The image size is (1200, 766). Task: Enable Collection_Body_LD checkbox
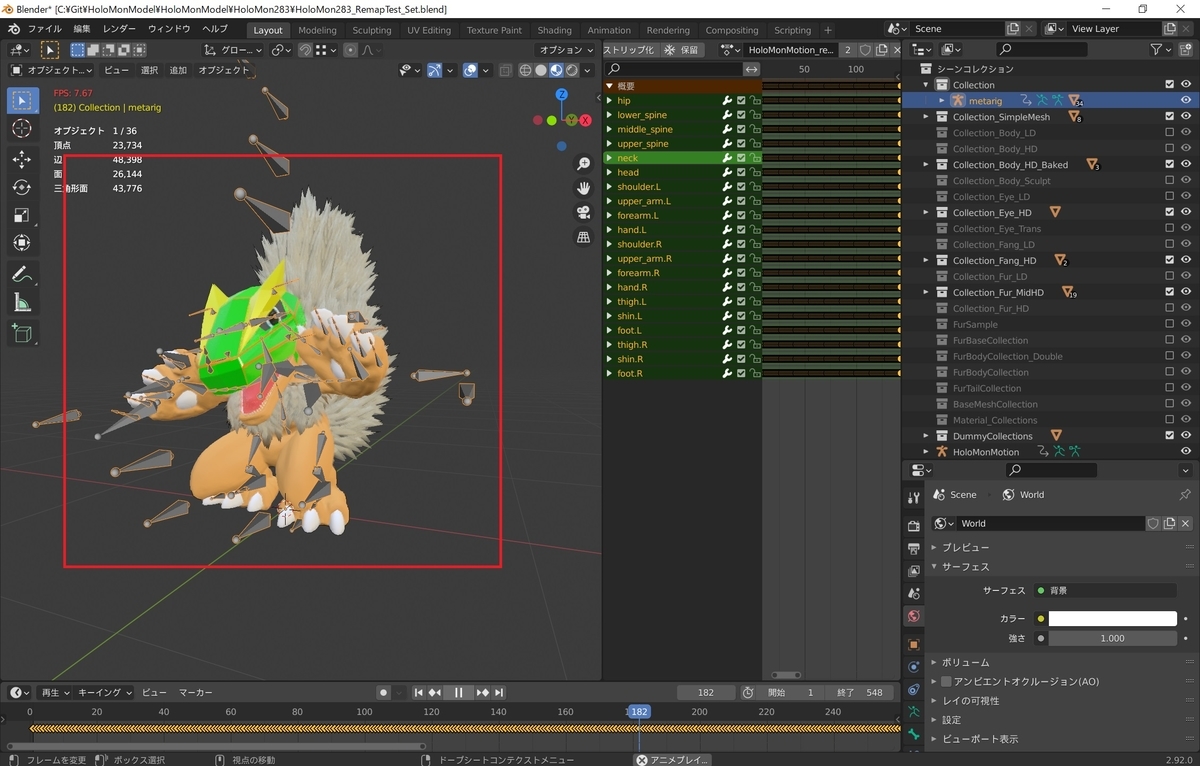(1170, 133)
